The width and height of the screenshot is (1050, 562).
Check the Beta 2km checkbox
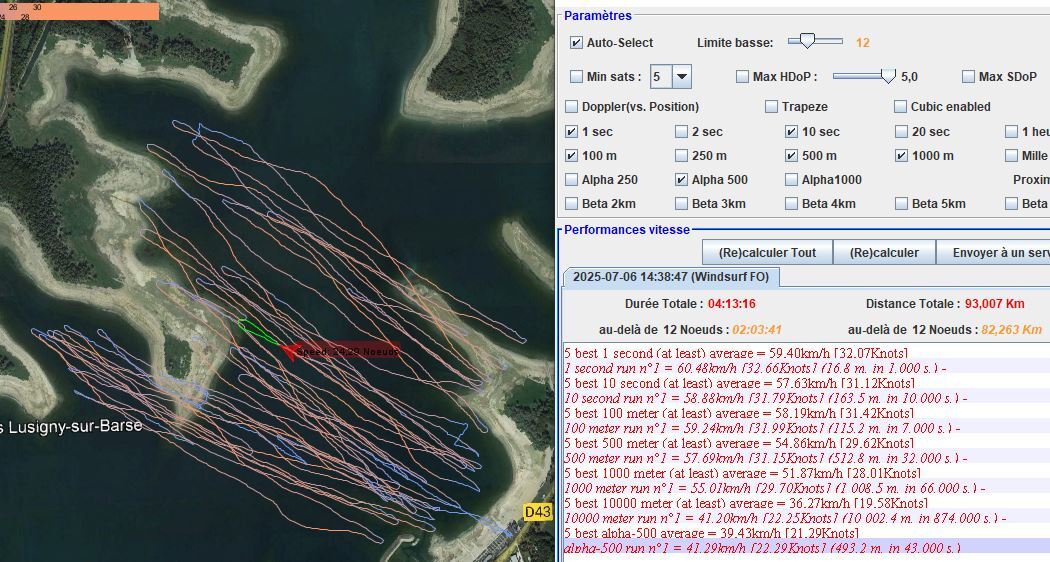[x=571, y=204]
